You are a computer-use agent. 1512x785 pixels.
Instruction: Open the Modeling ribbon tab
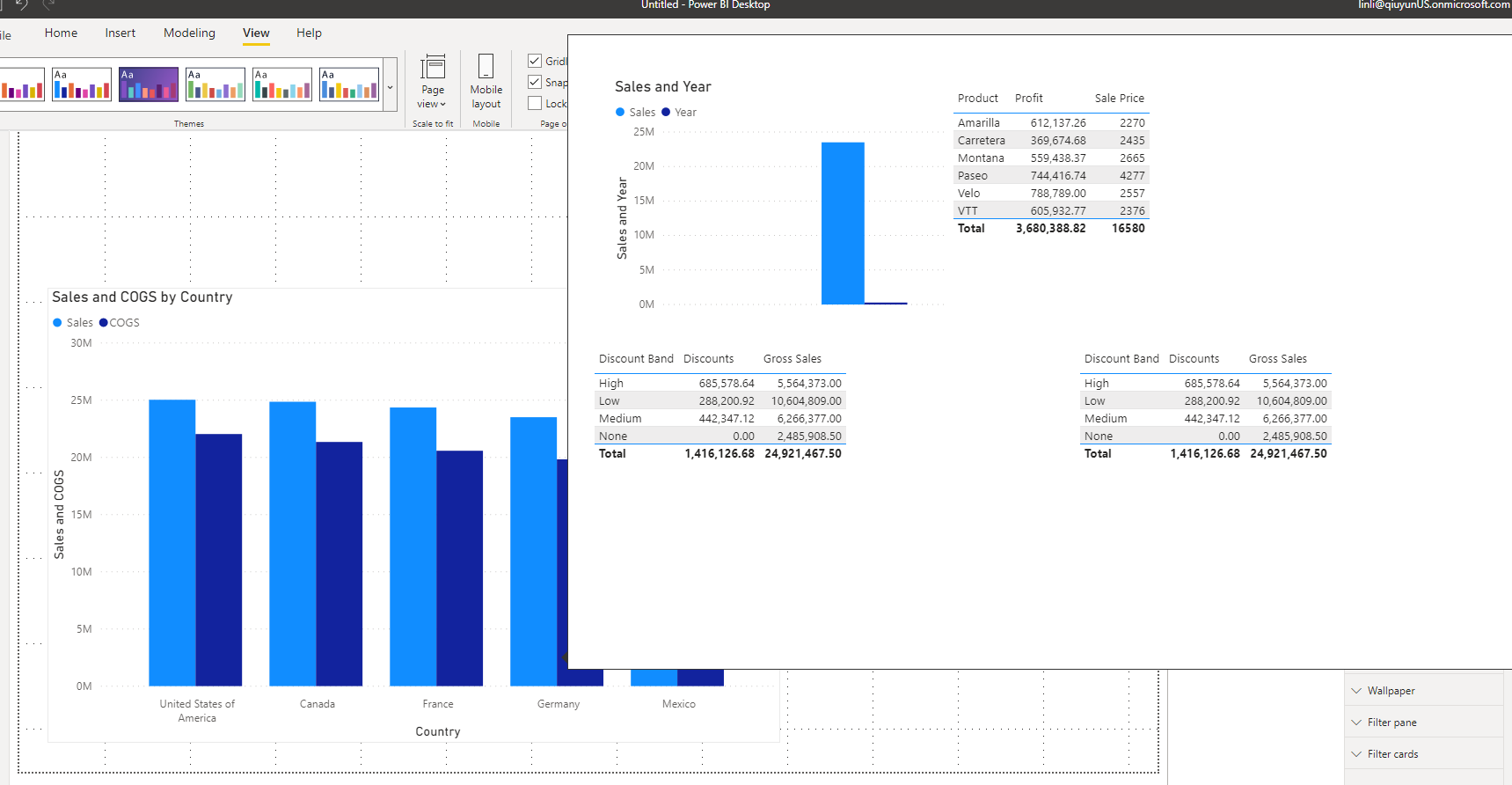click(x=189, y=33)
